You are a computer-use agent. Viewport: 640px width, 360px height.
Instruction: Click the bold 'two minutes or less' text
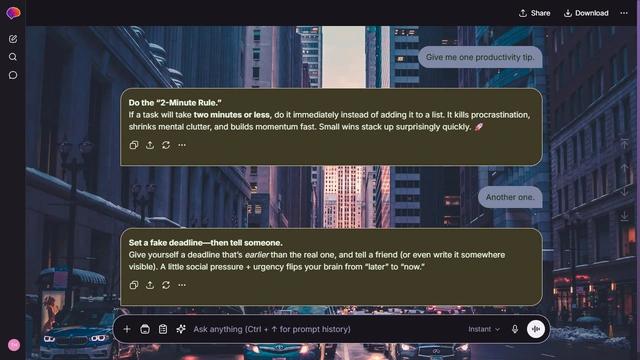pyautogui.click(x=231, y=115)
